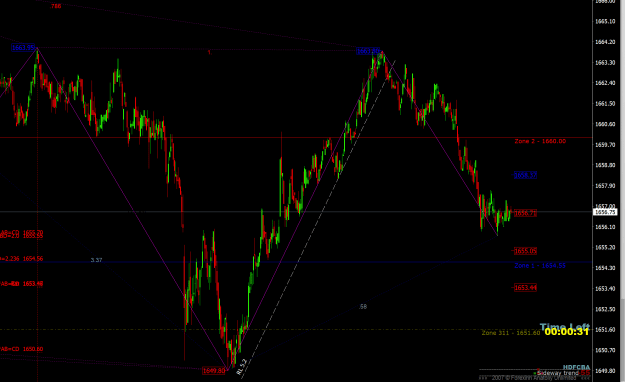This screenshot has width=625, height=382.
Task: Click 1653.40 on the price axis
Action: [x=605, y=288]
